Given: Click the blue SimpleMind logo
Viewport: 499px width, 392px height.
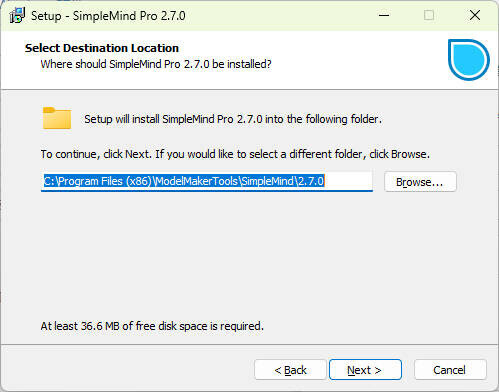Looking at the screenshot, I should point(468,60).
